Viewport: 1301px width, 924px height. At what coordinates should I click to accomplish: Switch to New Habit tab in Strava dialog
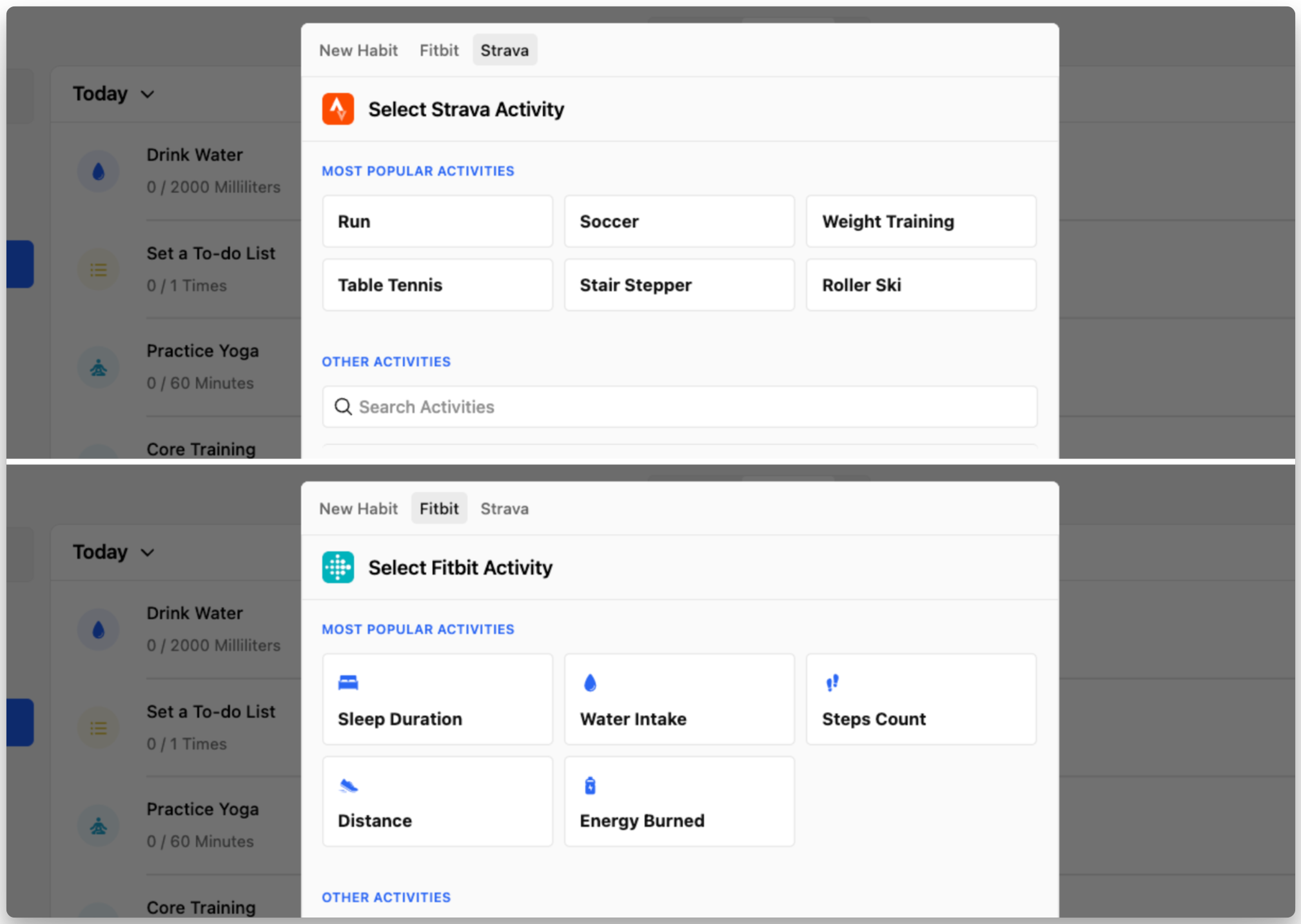coord(358,50)
